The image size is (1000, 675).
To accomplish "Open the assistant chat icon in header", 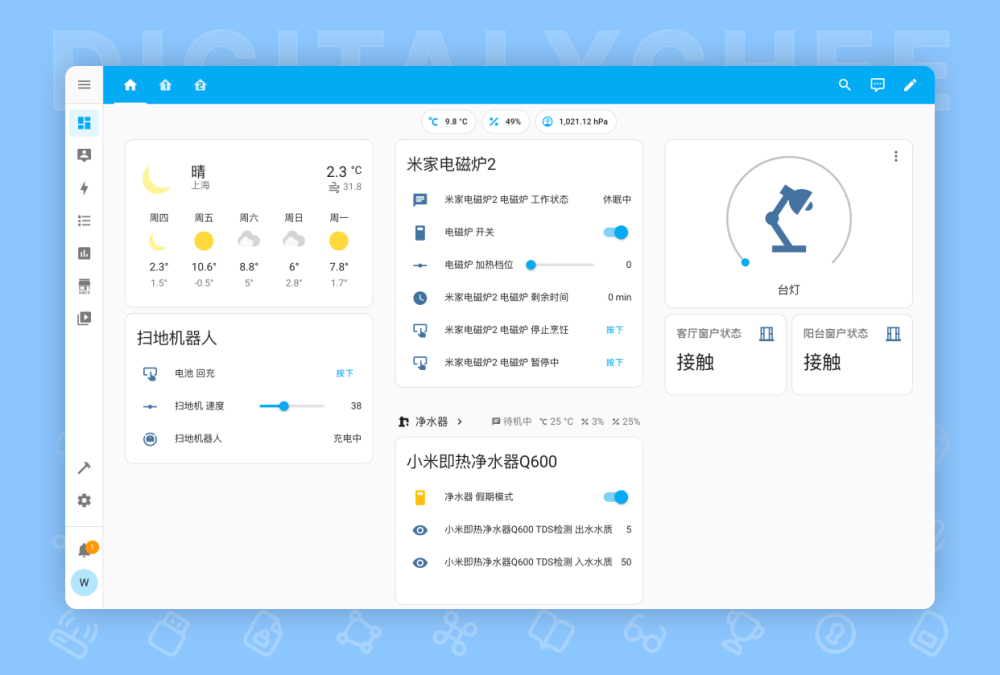I will click(x=878, y=85).
